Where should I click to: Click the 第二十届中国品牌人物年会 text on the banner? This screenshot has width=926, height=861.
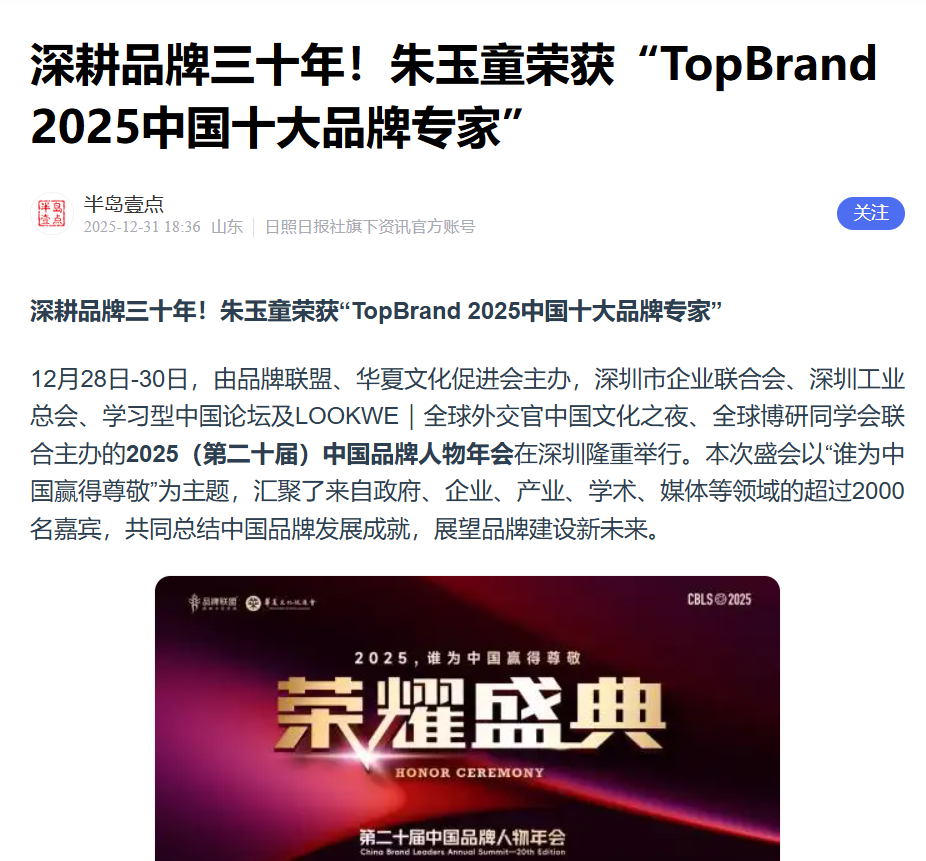462,837
